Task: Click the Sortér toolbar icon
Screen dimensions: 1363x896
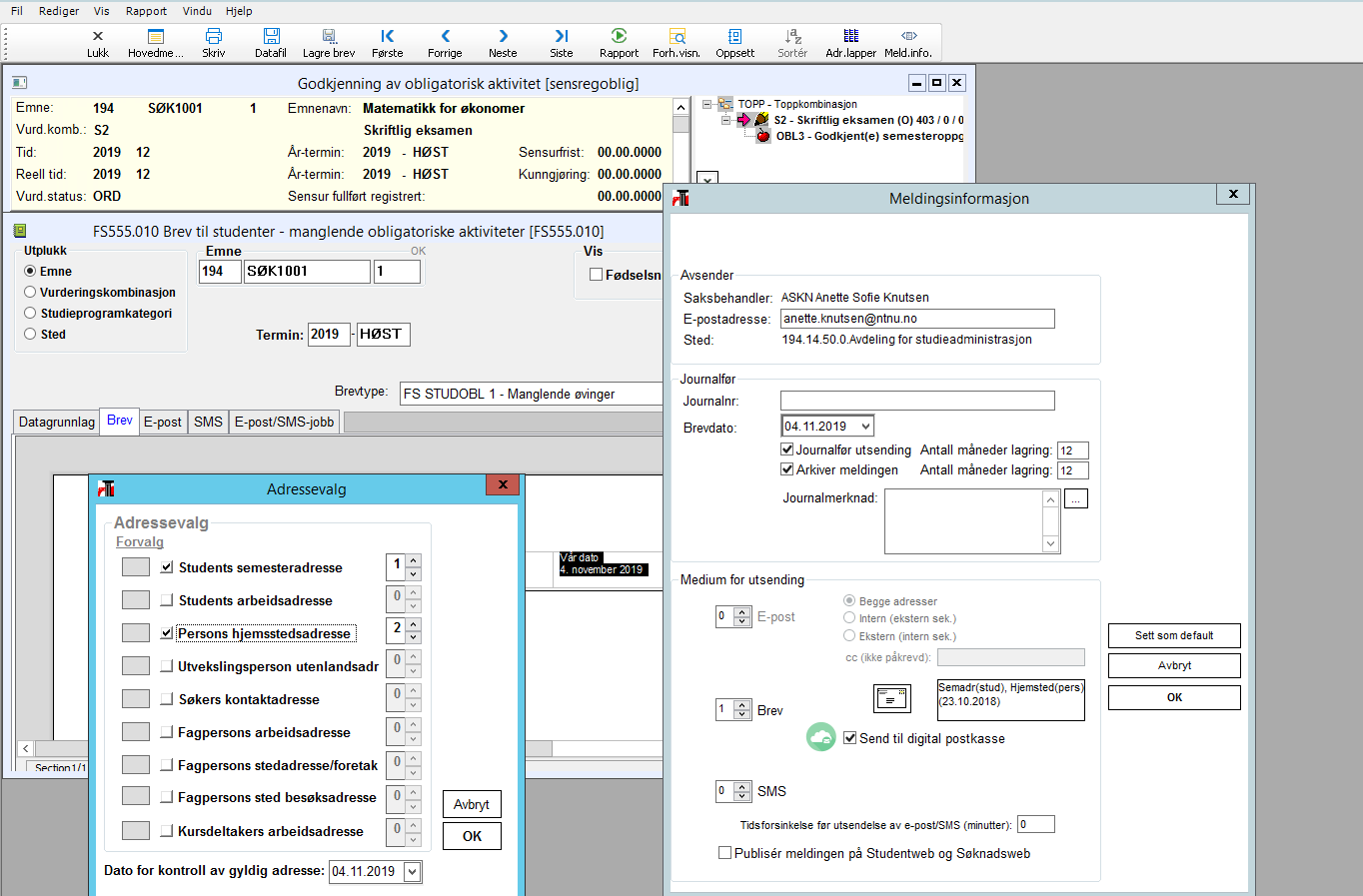Action: click(x=793, y=36)
